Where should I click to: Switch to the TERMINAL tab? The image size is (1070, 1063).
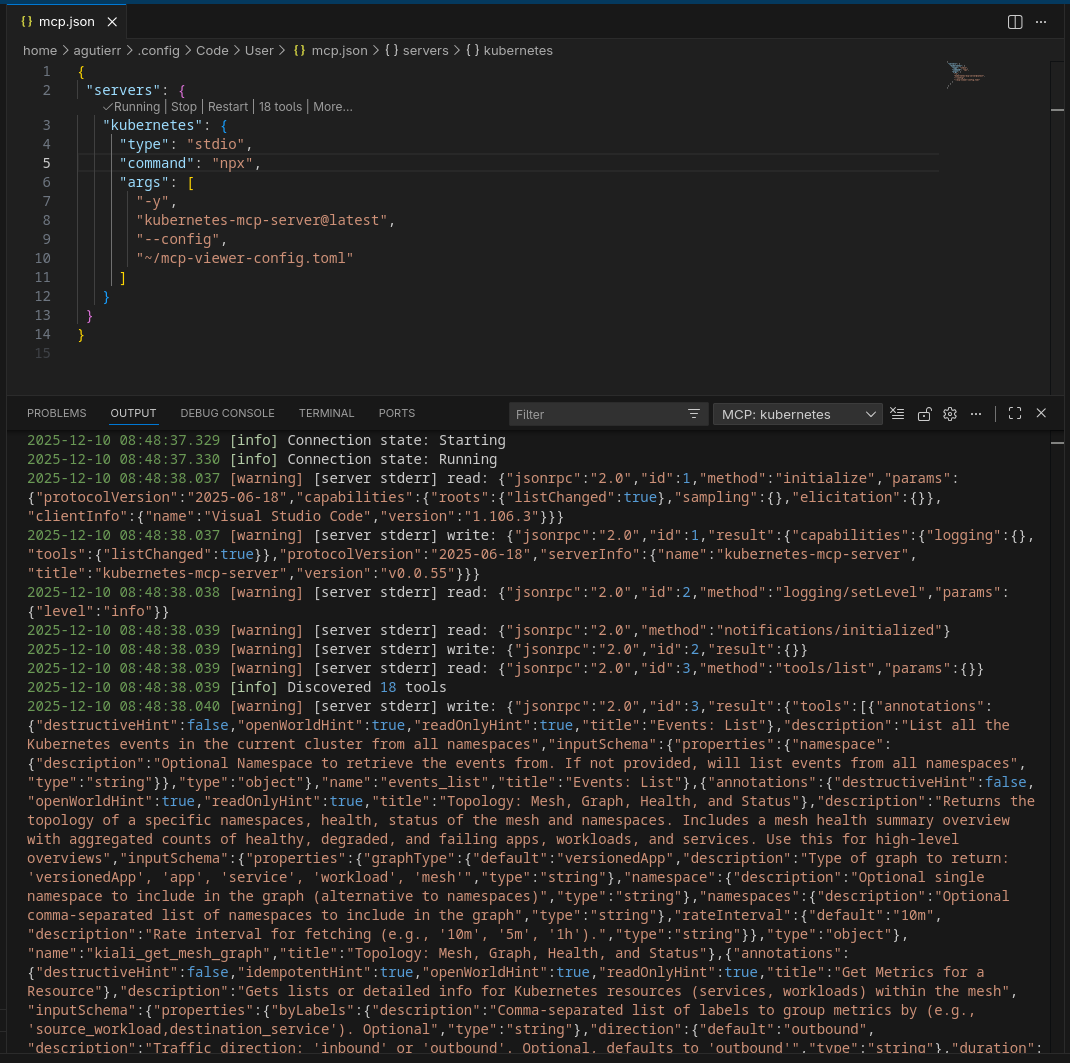pyautogui.click(x=326, y=413)
